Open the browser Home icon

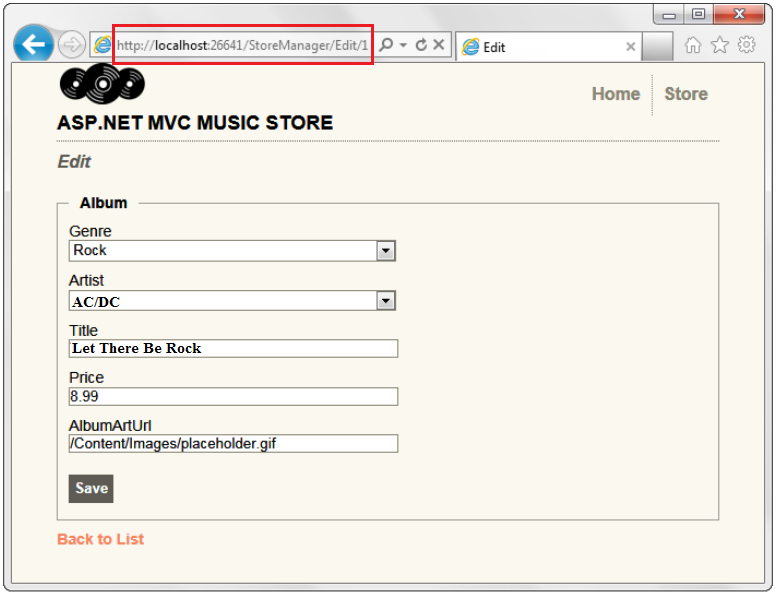pos(693,46)
